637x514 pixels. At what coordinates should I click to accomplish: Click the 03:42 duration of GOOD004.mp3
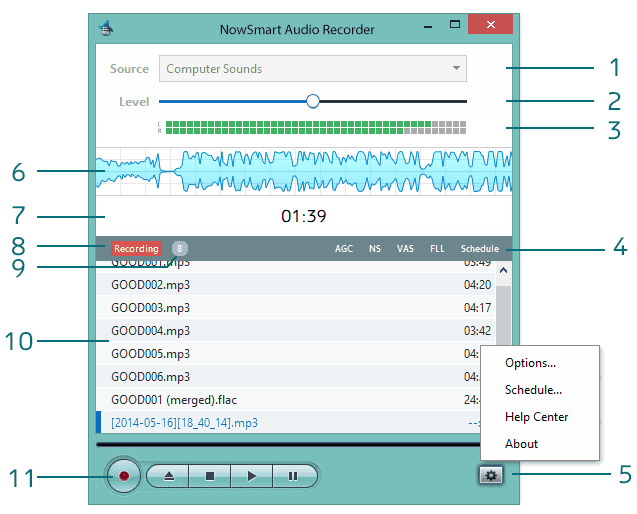[x=477, y=331]
